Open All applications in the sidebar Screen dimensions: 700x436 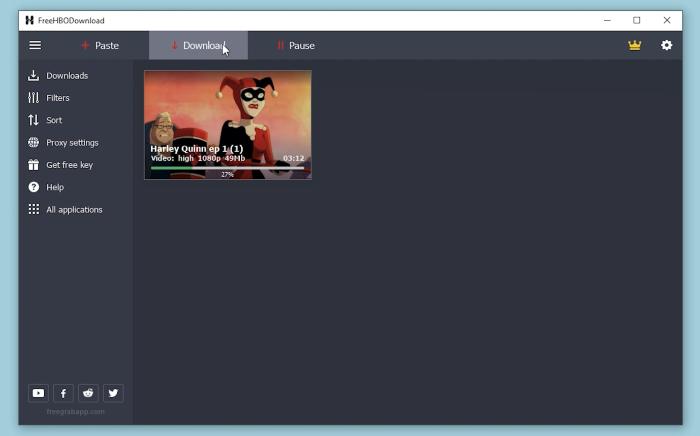click(65, 209)
